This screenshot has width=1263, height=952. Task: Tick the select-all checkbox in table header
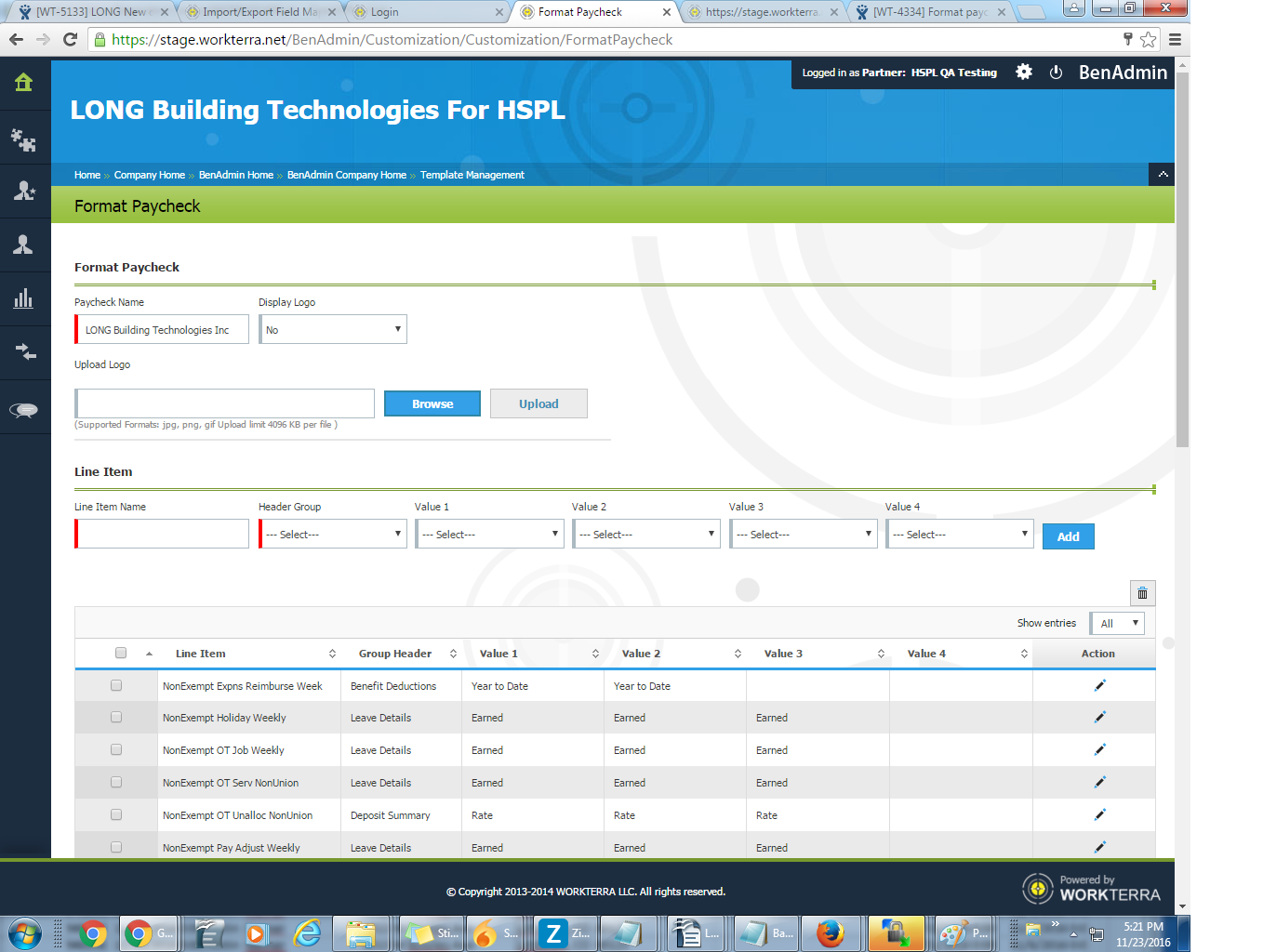[x=121, y=653]
